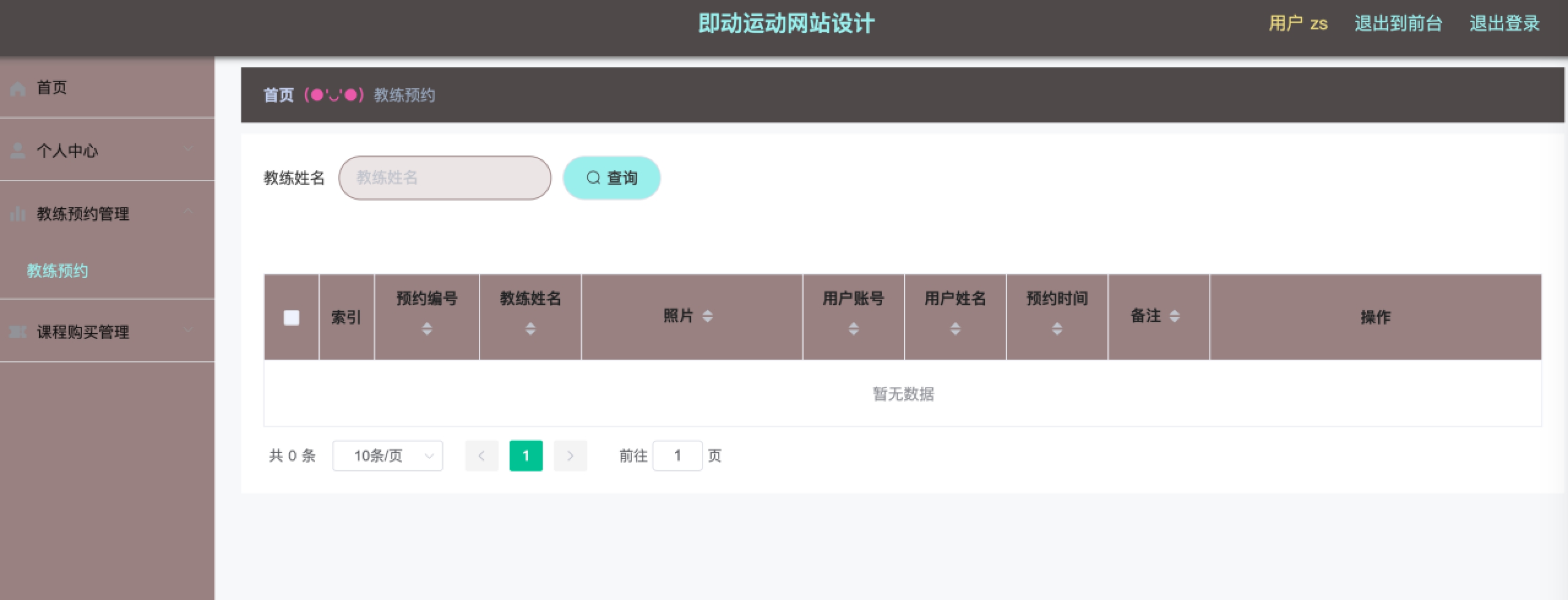Toggle the select-all checkbox in table header
The image size is (1568, 600).
[x=292, y=317]
